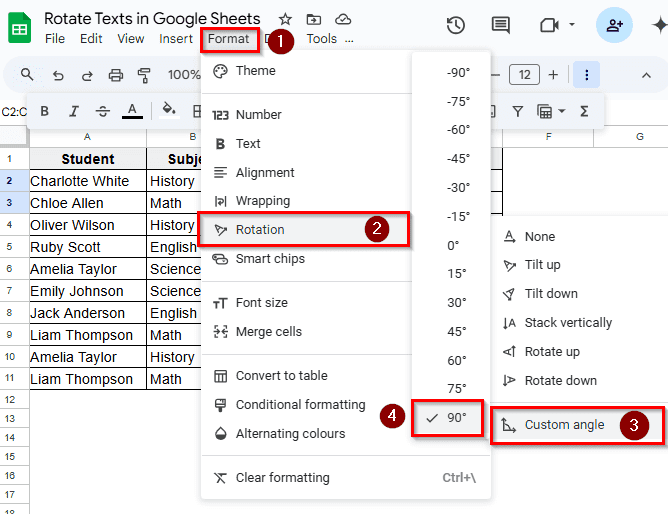The image size is (668, 514).
Task: Click the share person icon
Action: point(613,25)
